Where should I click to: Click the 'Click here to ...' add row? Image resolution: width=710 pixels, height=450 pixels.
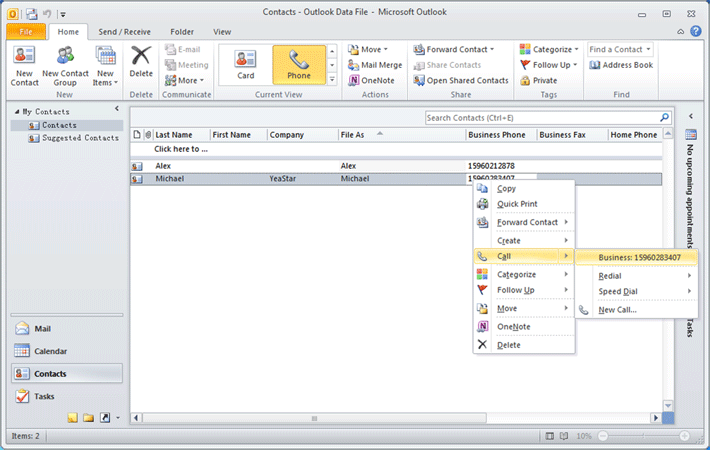396,149
